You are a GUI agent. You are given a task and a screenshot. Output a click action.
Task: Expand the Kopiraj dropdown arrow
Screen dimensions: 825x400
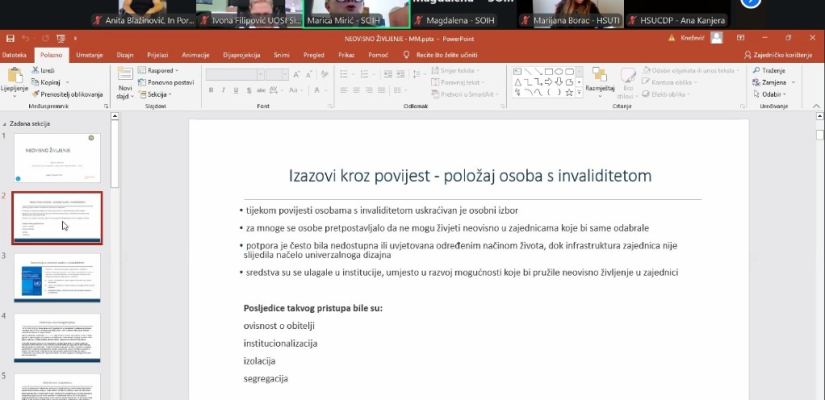[67, 83]
